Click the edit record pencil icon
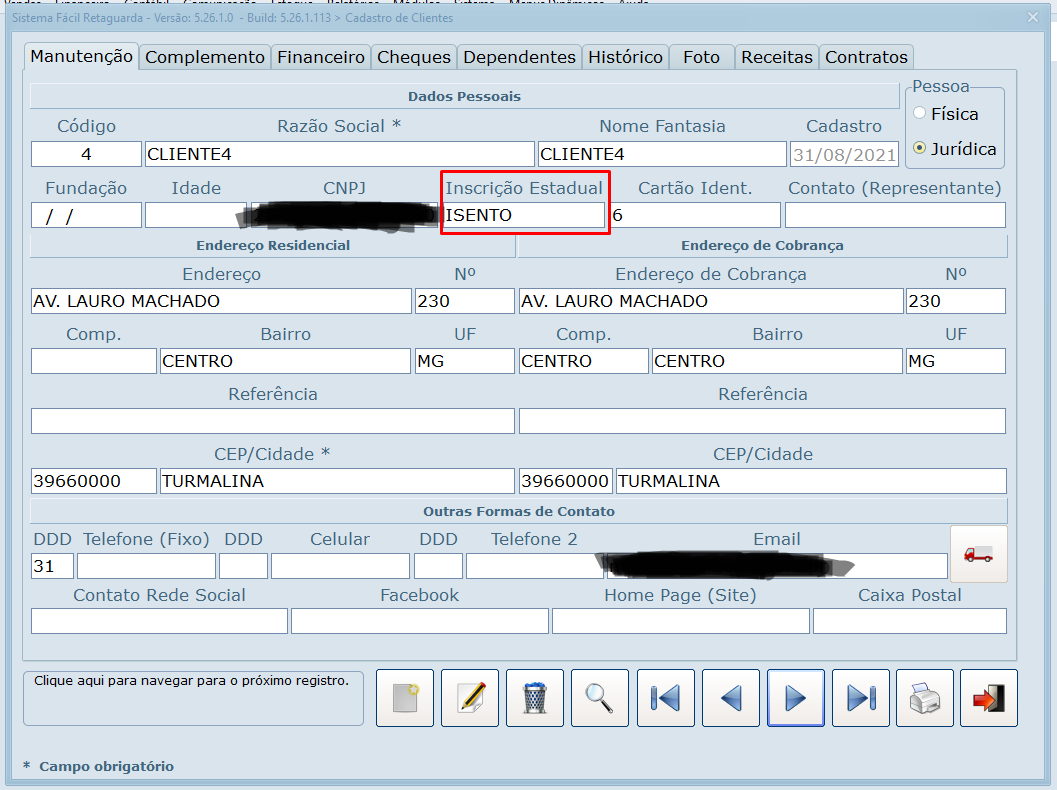The image size is (1057, 790). [470, 698]
